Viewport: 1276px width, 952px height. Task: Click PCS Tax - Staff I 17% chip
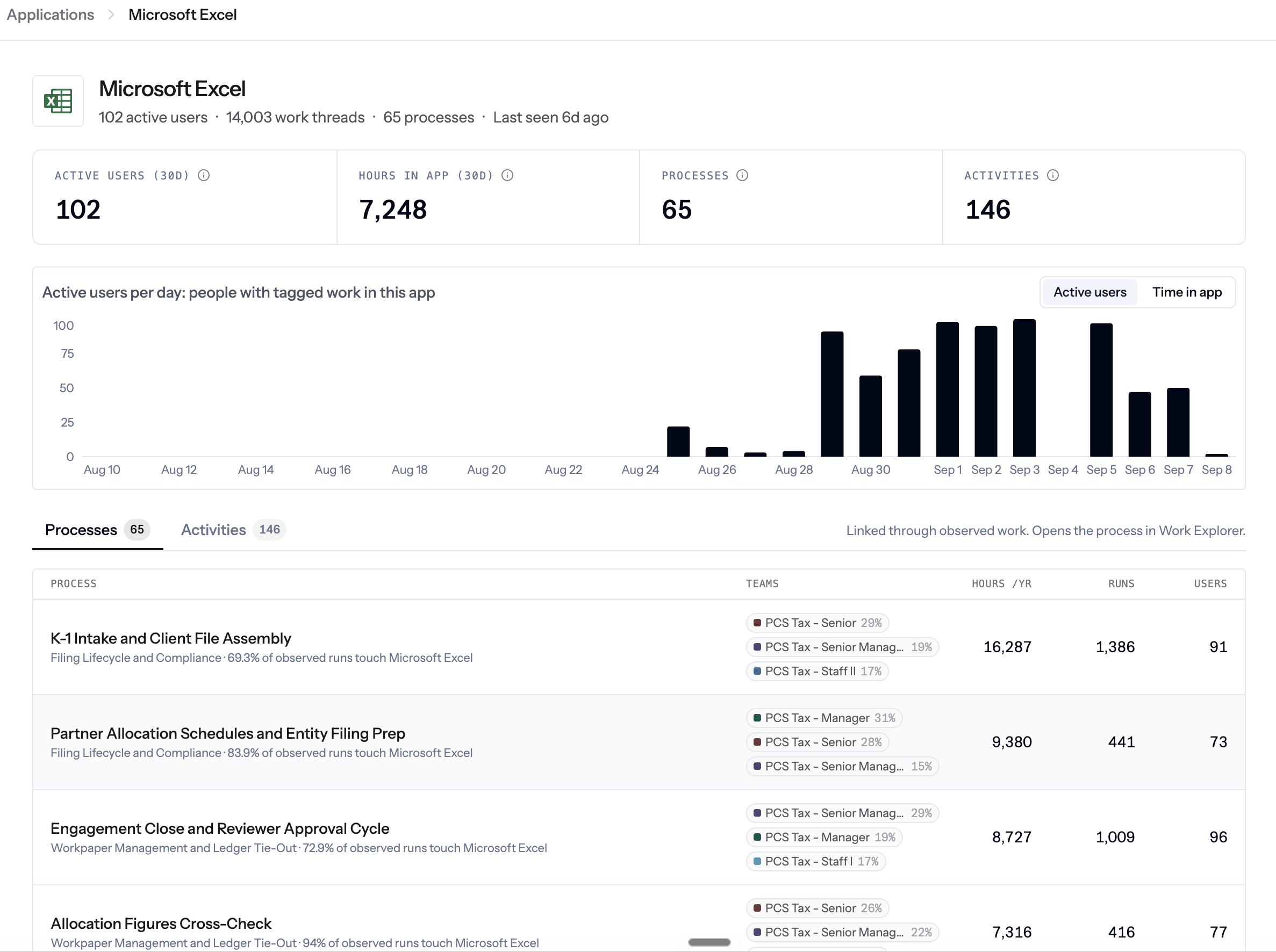point(816,862)
